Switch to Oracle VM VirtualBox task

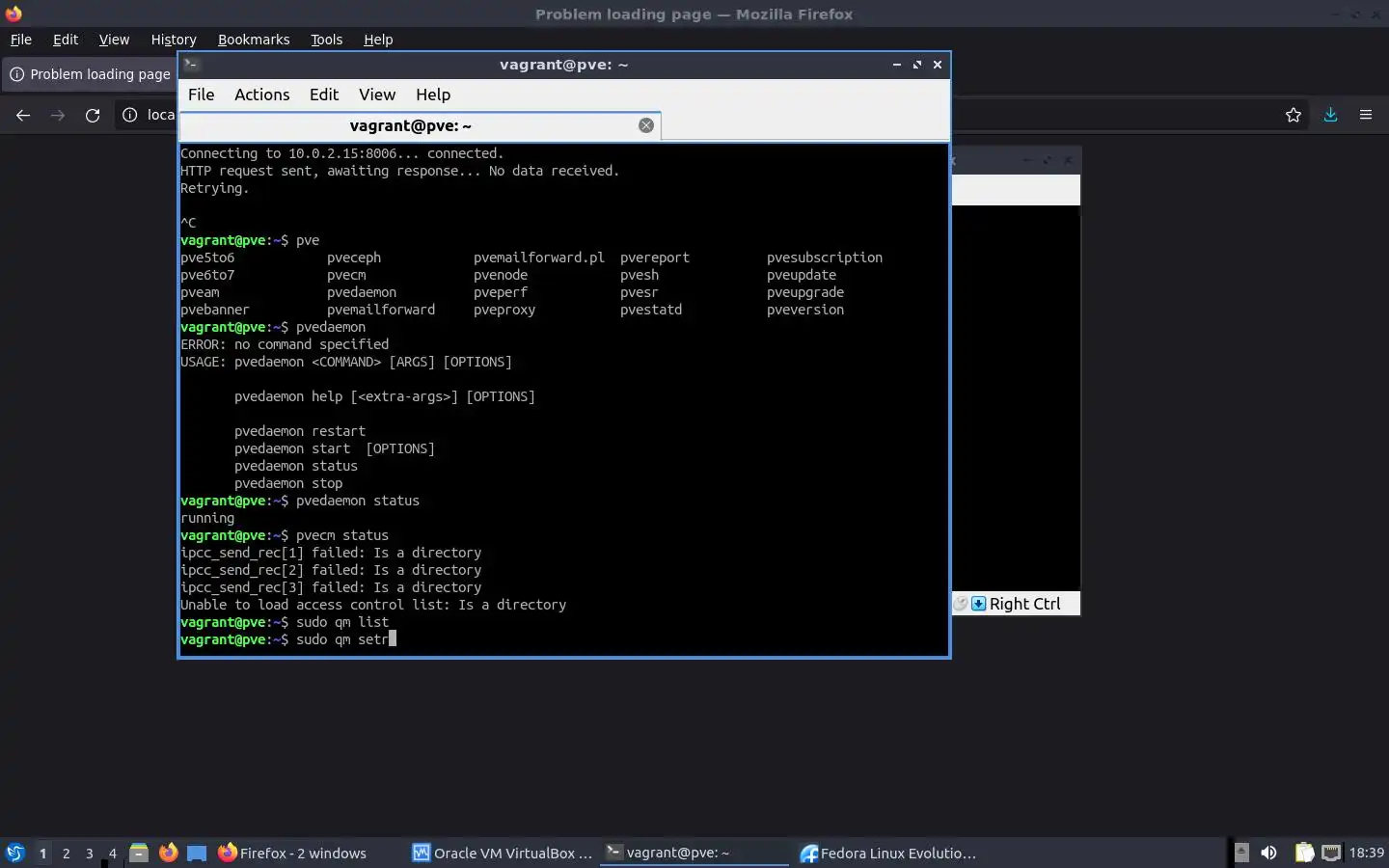coord(503,853)
